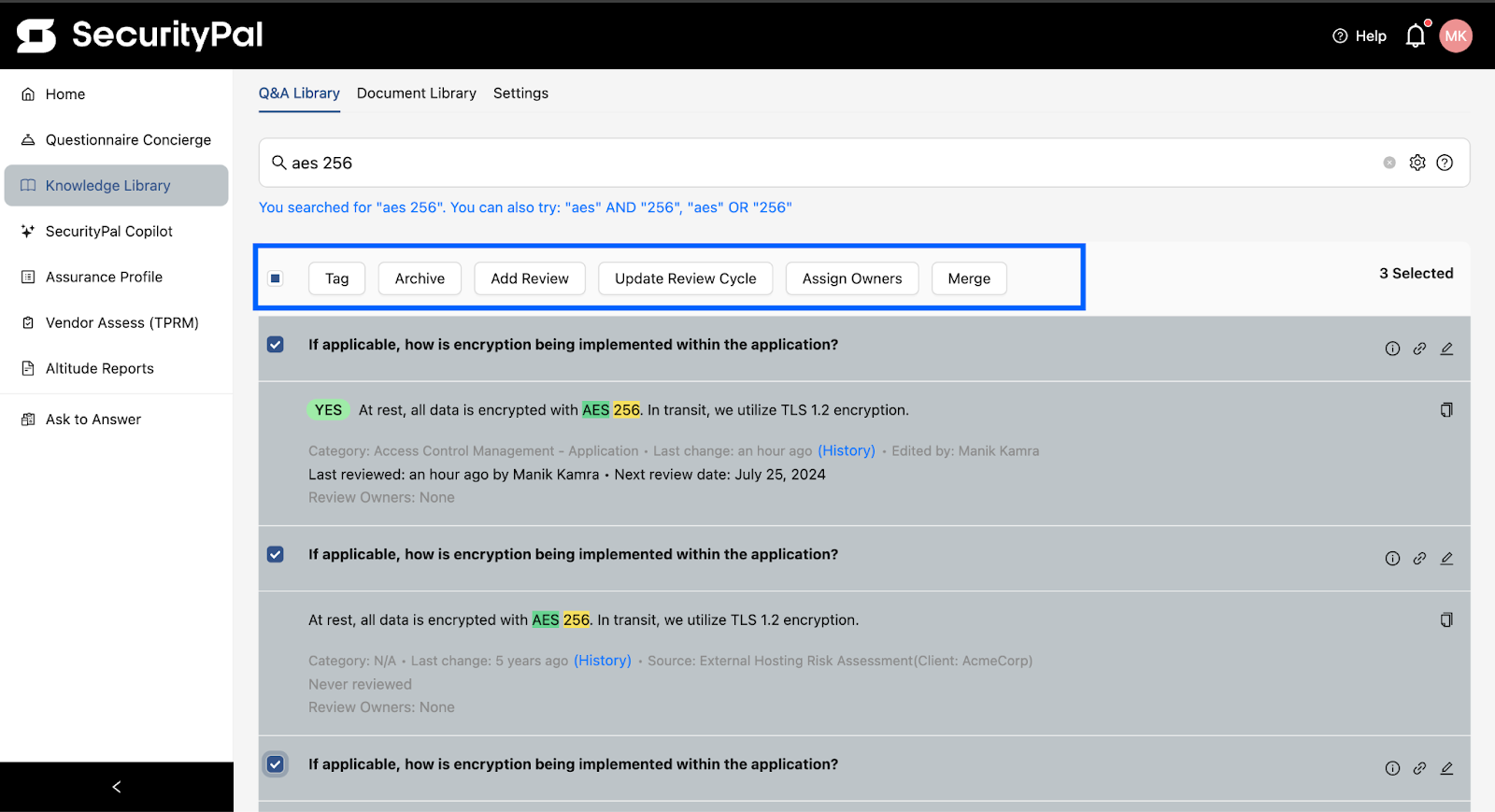Viewport: 1495px width, 812px height.
Task: Collapse the sidebar with the left chevron
Action: (117, 788)
